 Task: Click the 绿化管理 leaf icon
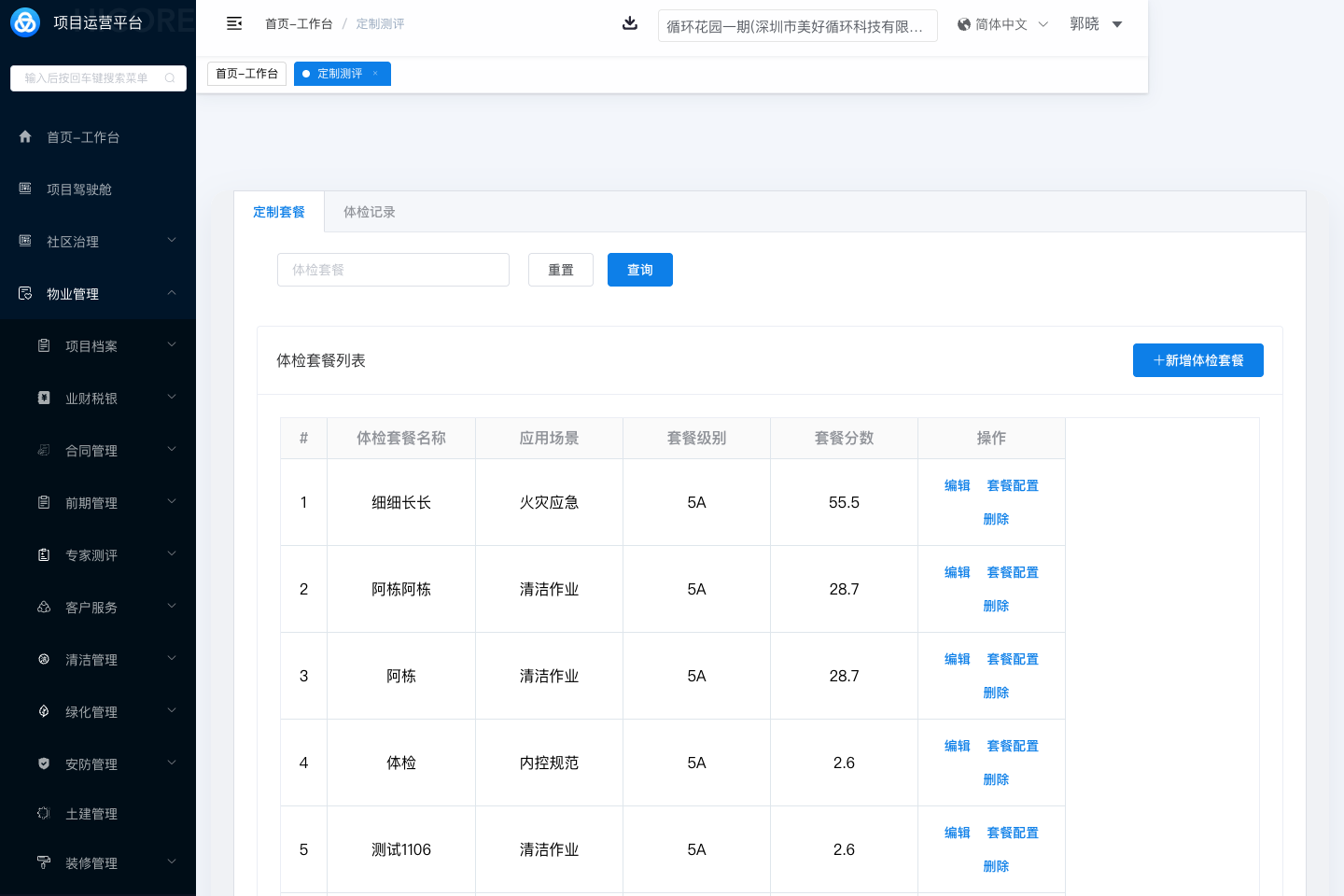click(x=44, y=711)
